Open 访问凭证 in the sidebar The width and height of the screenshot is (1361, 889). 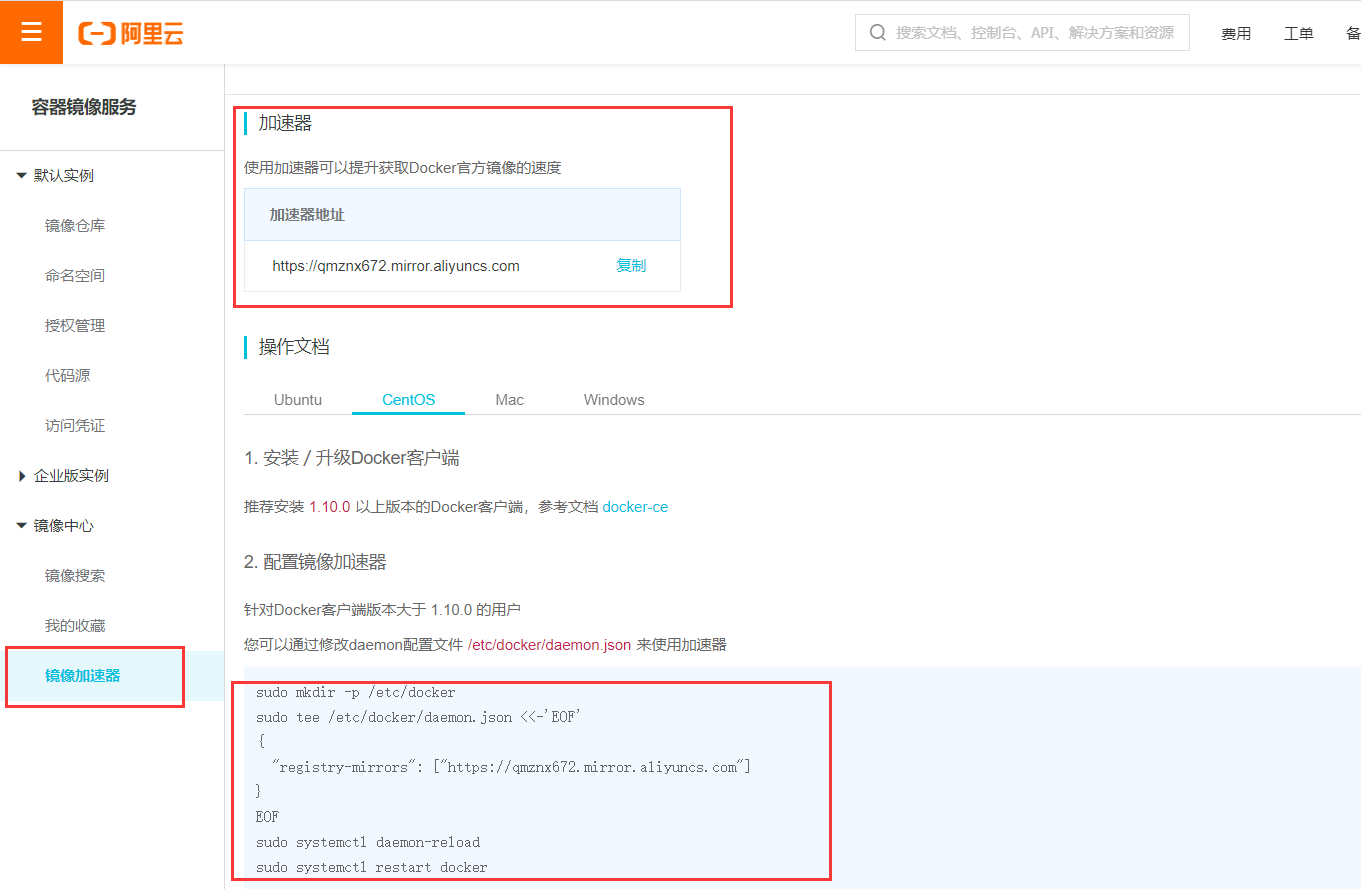point(75,426)
